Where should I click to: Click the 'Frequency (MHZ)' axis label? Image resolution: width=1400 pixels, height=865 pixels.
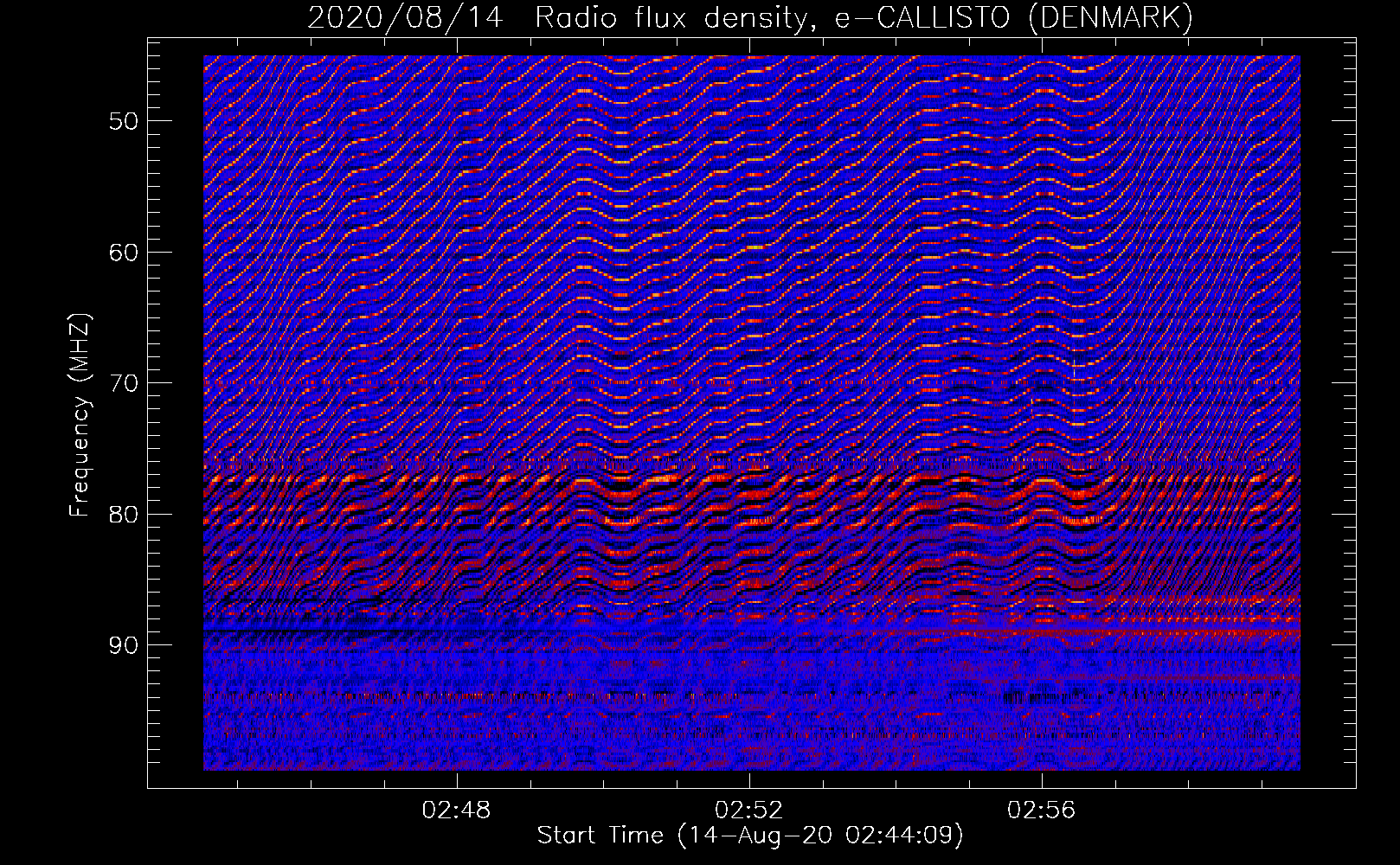[80, 415]
